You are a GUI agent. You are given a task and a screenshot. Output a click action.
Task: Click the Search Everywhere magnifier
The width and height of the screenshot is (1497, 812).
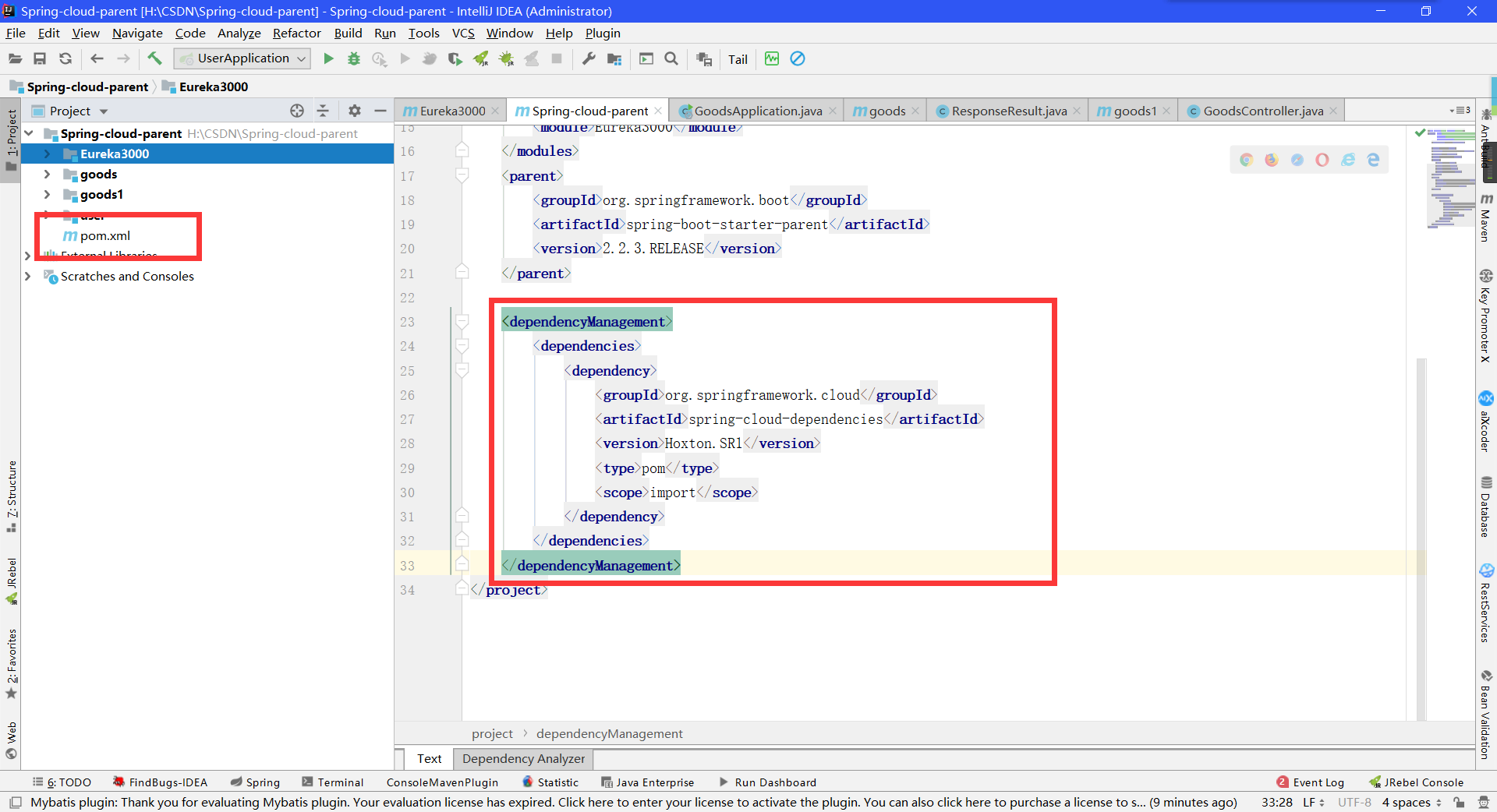671,58
